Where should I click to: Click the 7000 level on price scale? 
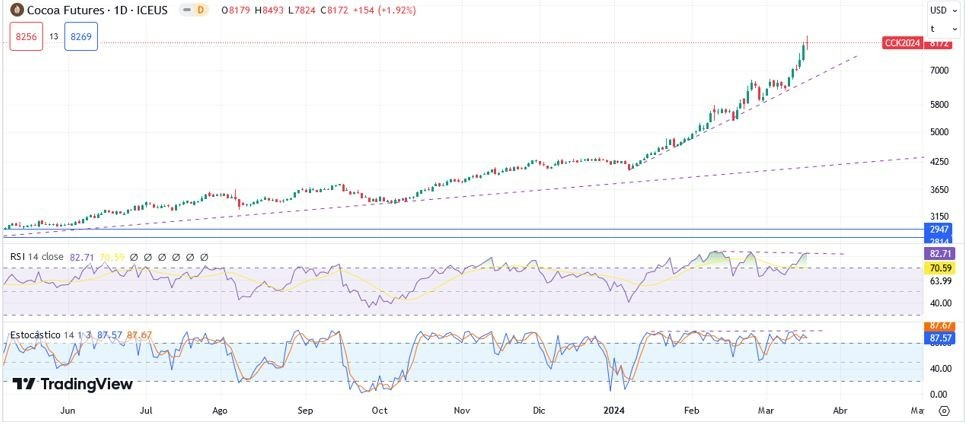click(x=939, y=71)
